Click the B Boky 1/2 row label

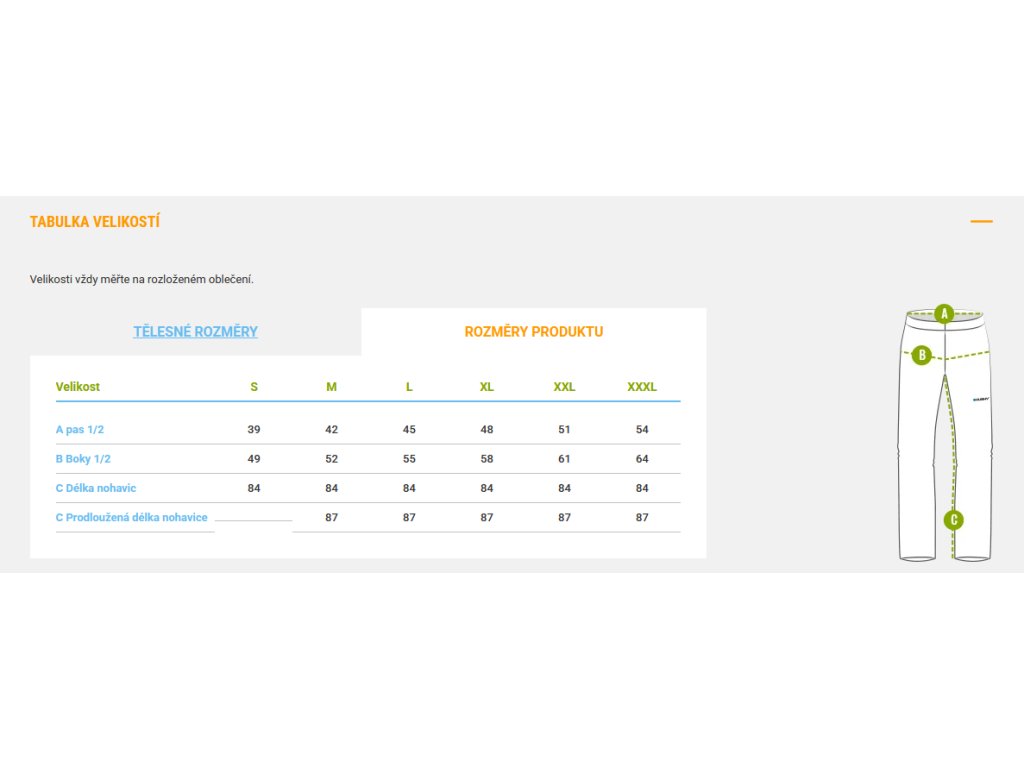(x=83, y=459)
